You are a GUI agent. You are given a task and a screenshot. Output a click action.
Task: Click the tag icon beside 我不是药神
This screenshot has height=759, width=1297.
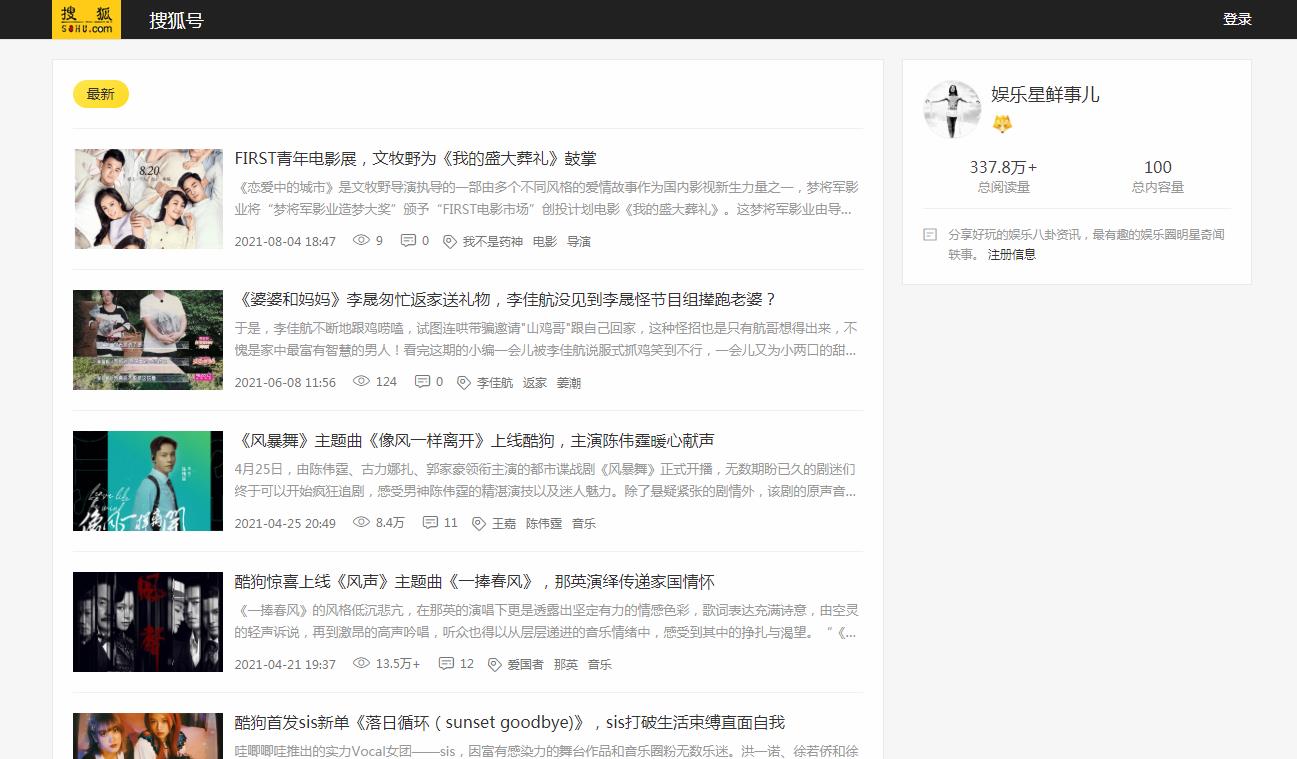pos(449,242)
